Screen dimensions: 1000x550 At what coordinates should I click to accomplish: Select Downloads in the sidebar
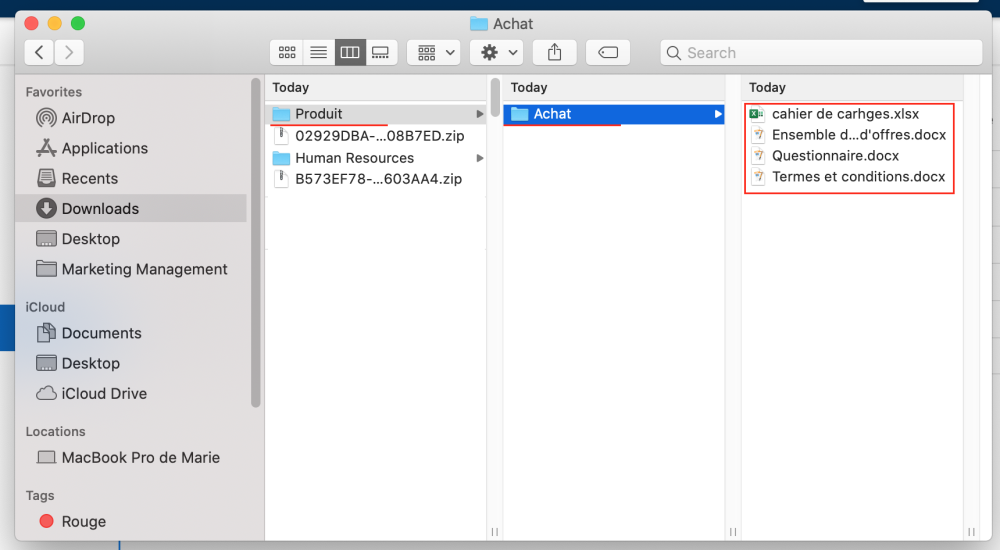[131, 209]
